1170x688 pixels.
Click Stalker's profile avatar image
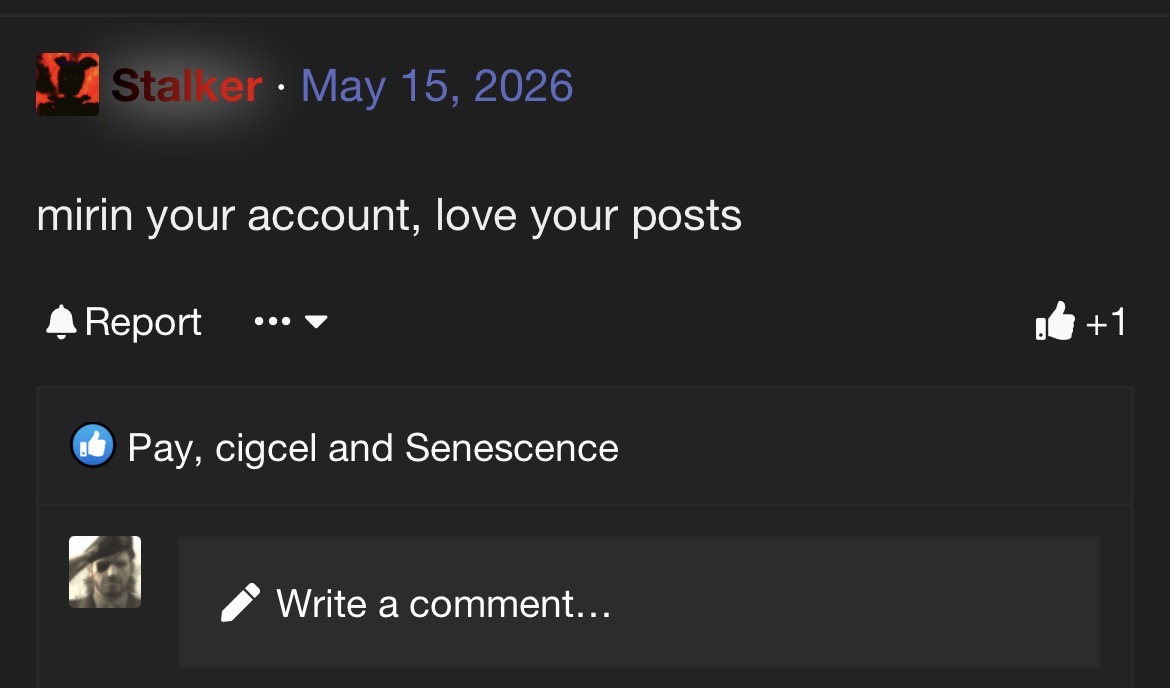pos(67,84)
